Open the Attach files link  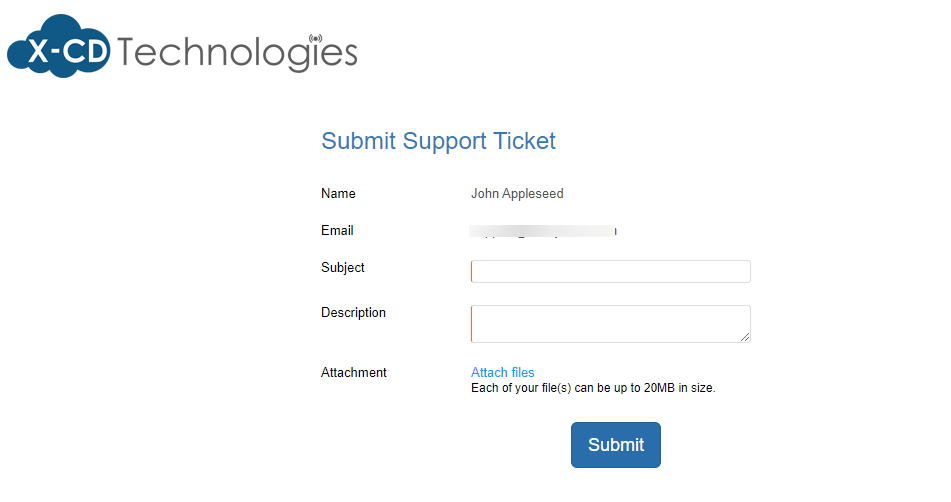(x=502, y=372)
